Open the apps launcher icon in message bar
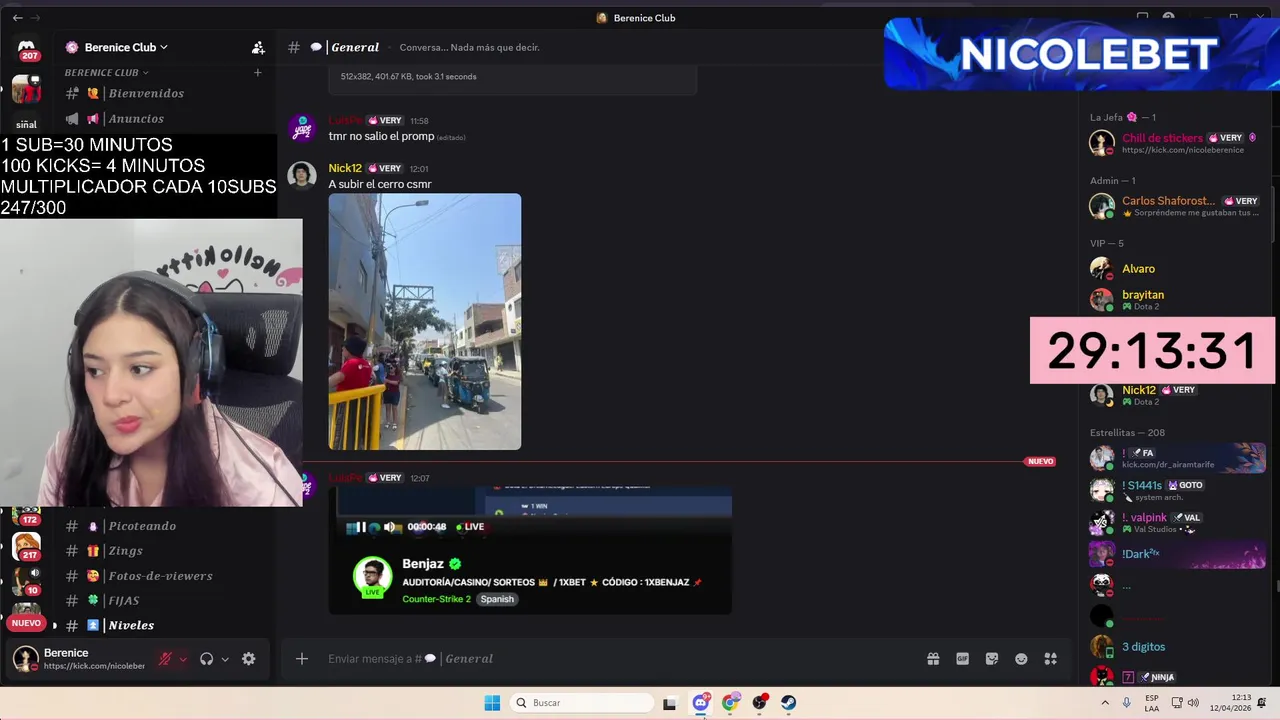The image size is (1280, 720). click(x=1051, y=658)
